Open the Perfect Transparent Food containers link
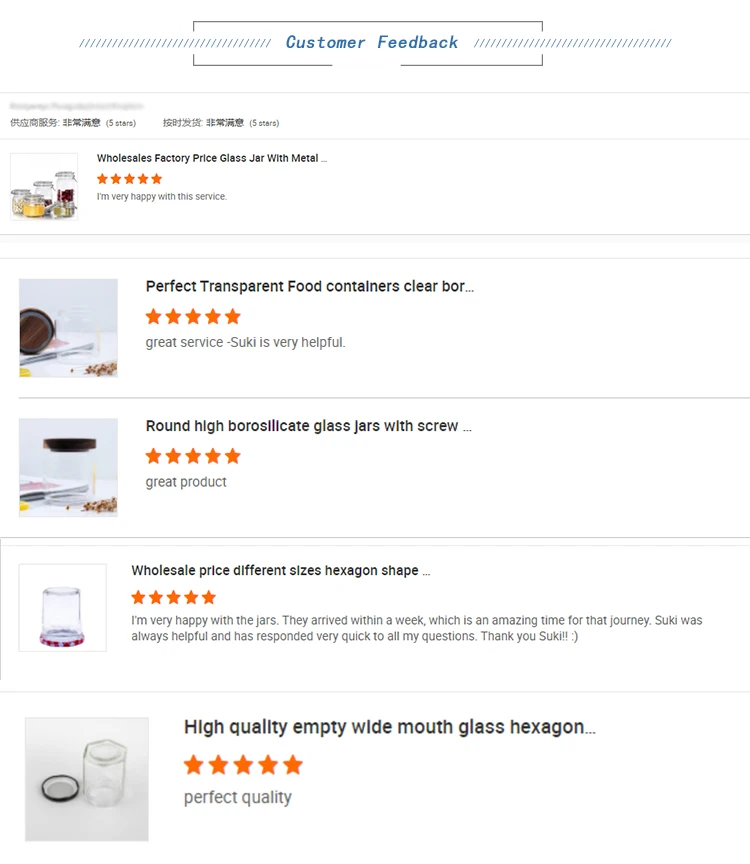Image resolution: width=750 pixels, height=864 pixels. pyautogui.click(x=309, y=287)
